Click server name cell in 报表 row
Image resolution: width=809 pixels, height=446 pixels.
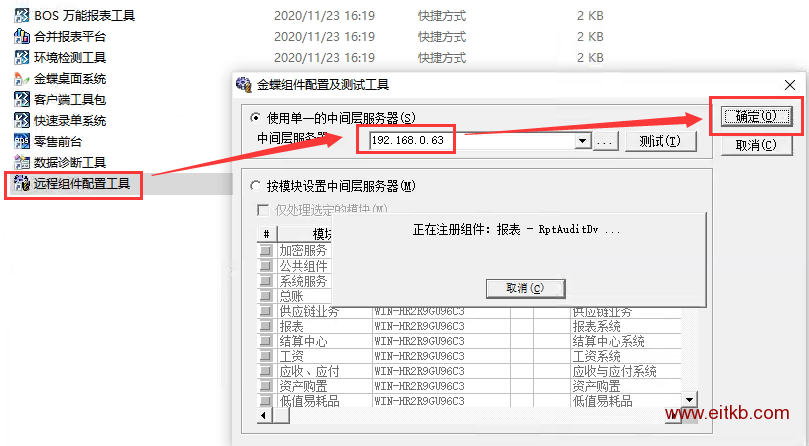(x=441, y=326)
